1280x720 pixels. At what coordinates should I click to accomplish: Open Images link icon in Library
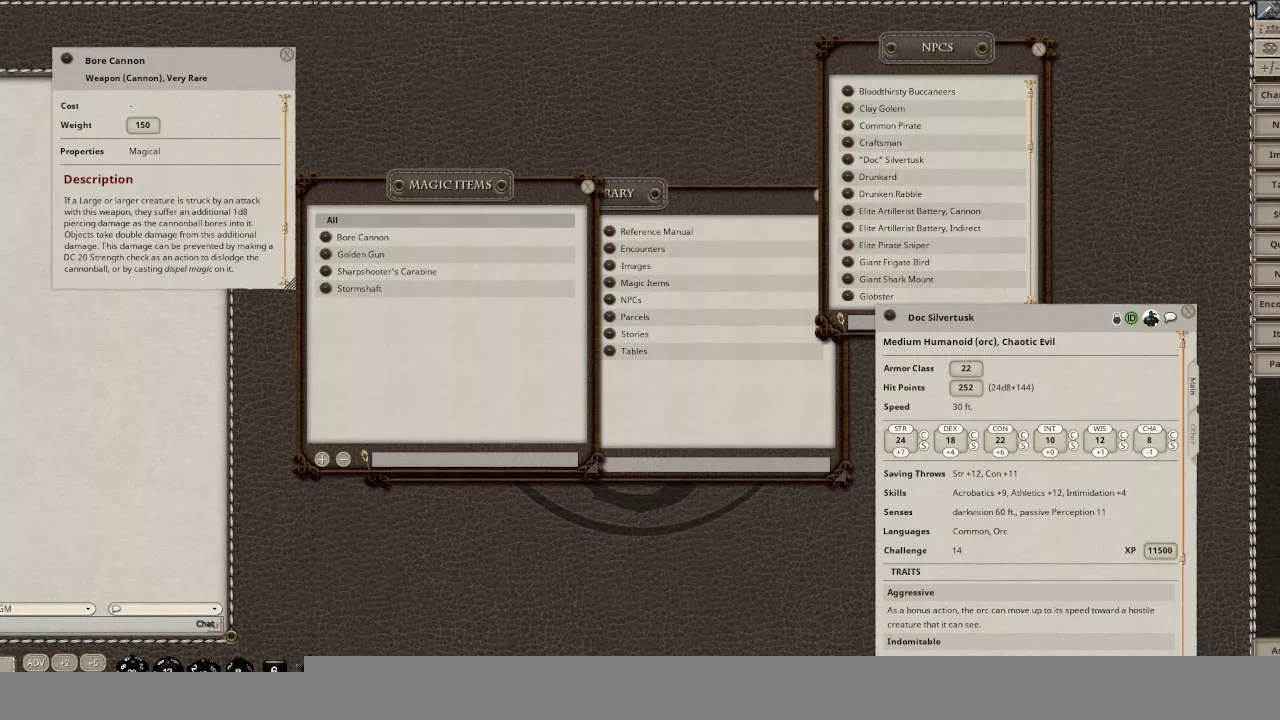click(609, 265)
